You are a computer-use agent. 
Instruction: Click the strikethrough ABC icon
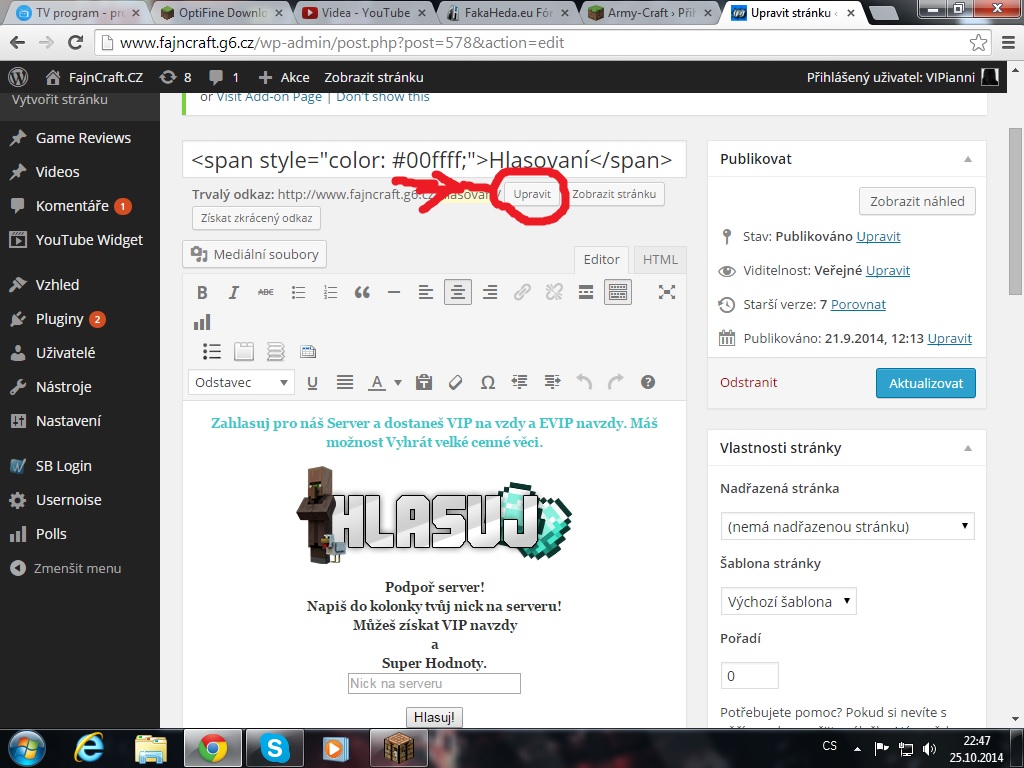click(x=266, y=293)
